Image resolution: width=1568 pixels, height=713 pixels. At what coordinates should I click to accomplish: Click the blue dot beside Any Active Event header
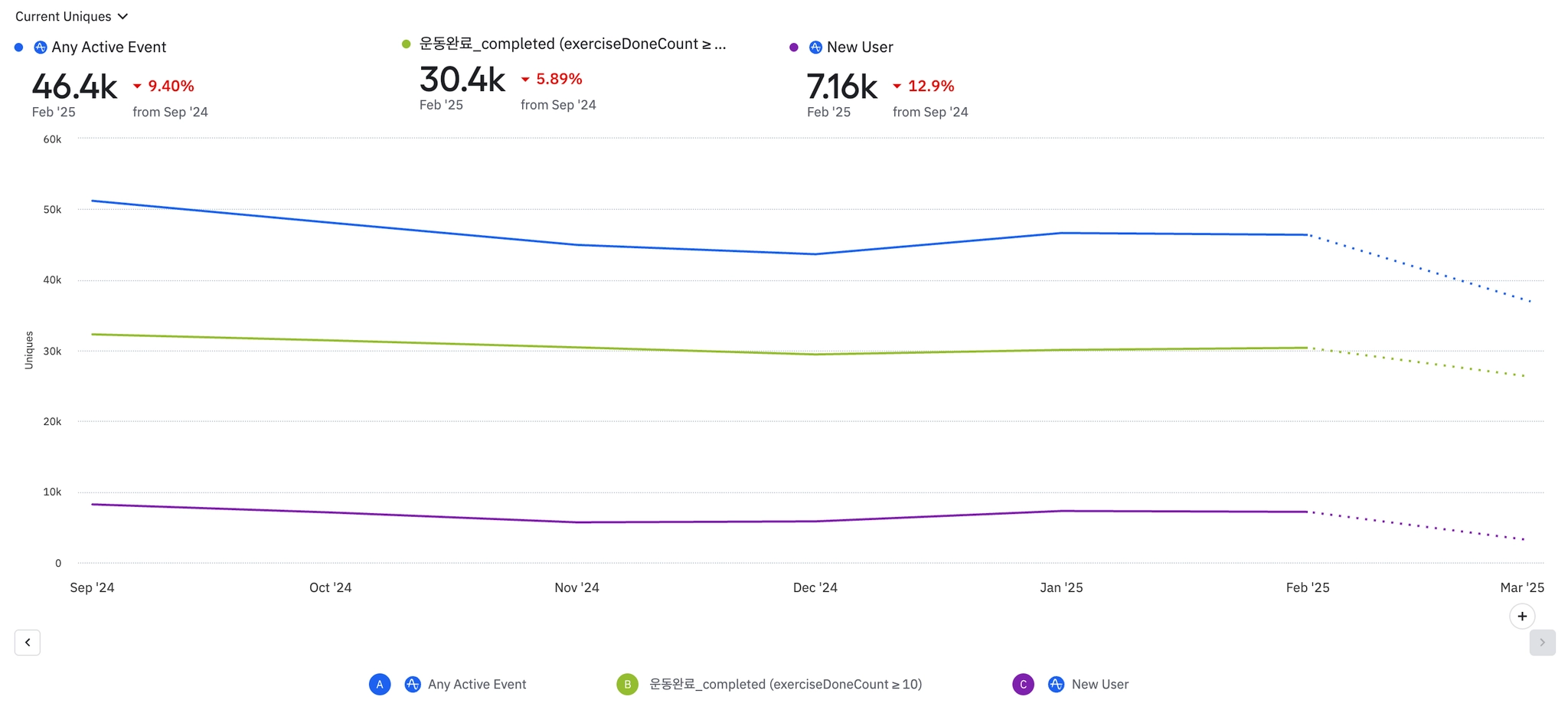19,47
